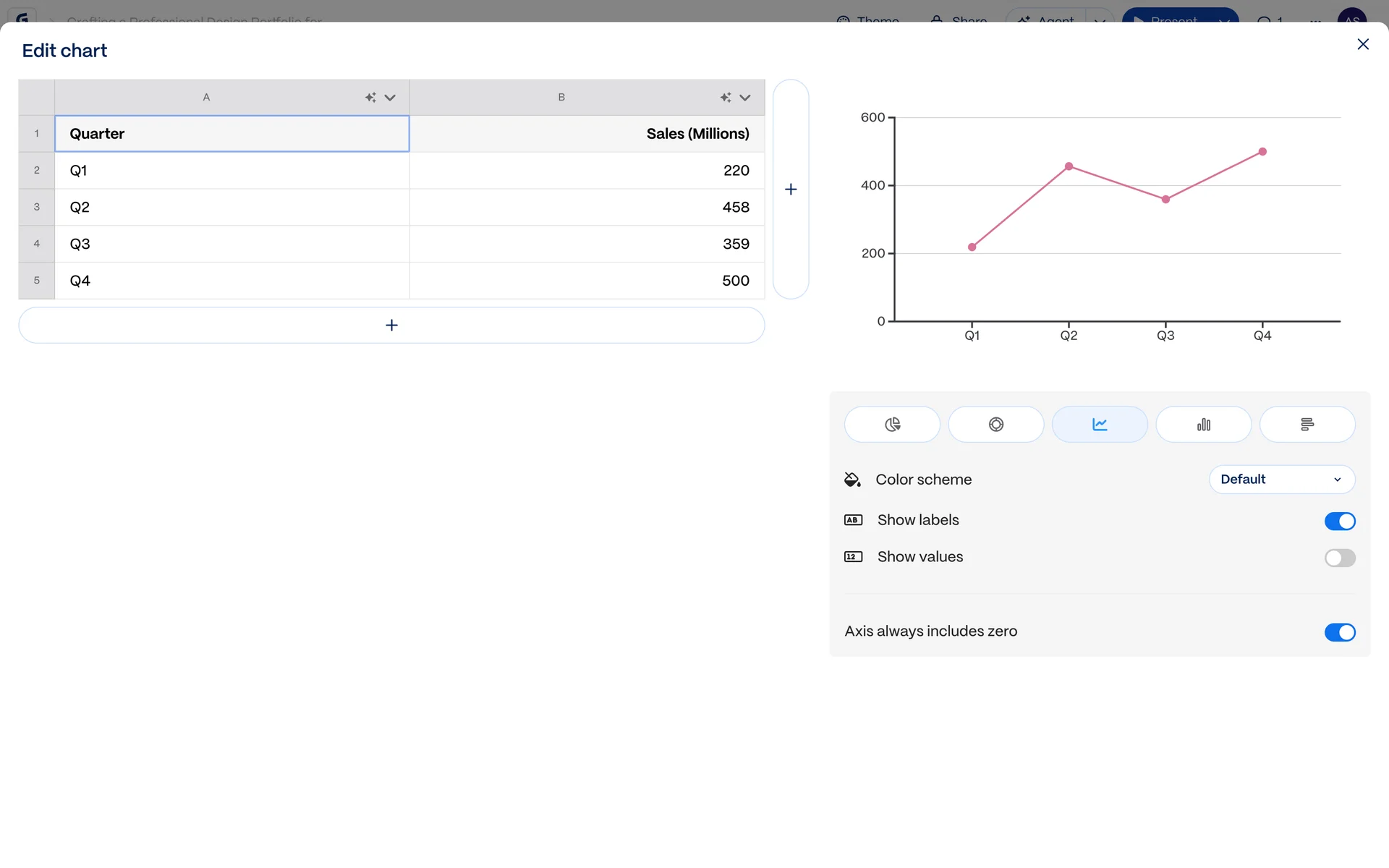
Task: Enable the Show values toggle
Action: coord(1339,558)
